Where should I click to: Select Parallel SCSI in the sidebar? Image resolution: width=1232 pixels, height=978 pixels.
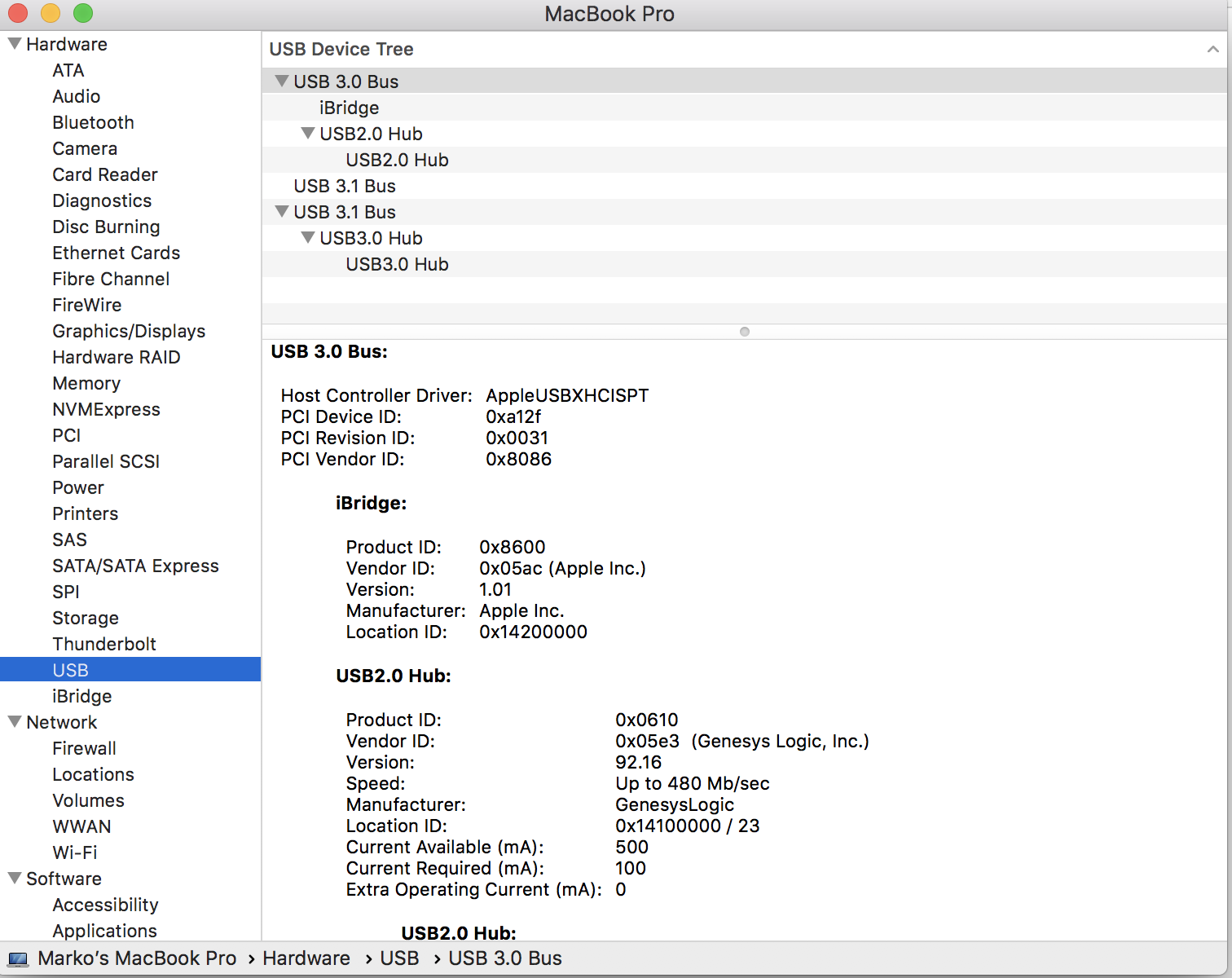click(x=106, y=461)
